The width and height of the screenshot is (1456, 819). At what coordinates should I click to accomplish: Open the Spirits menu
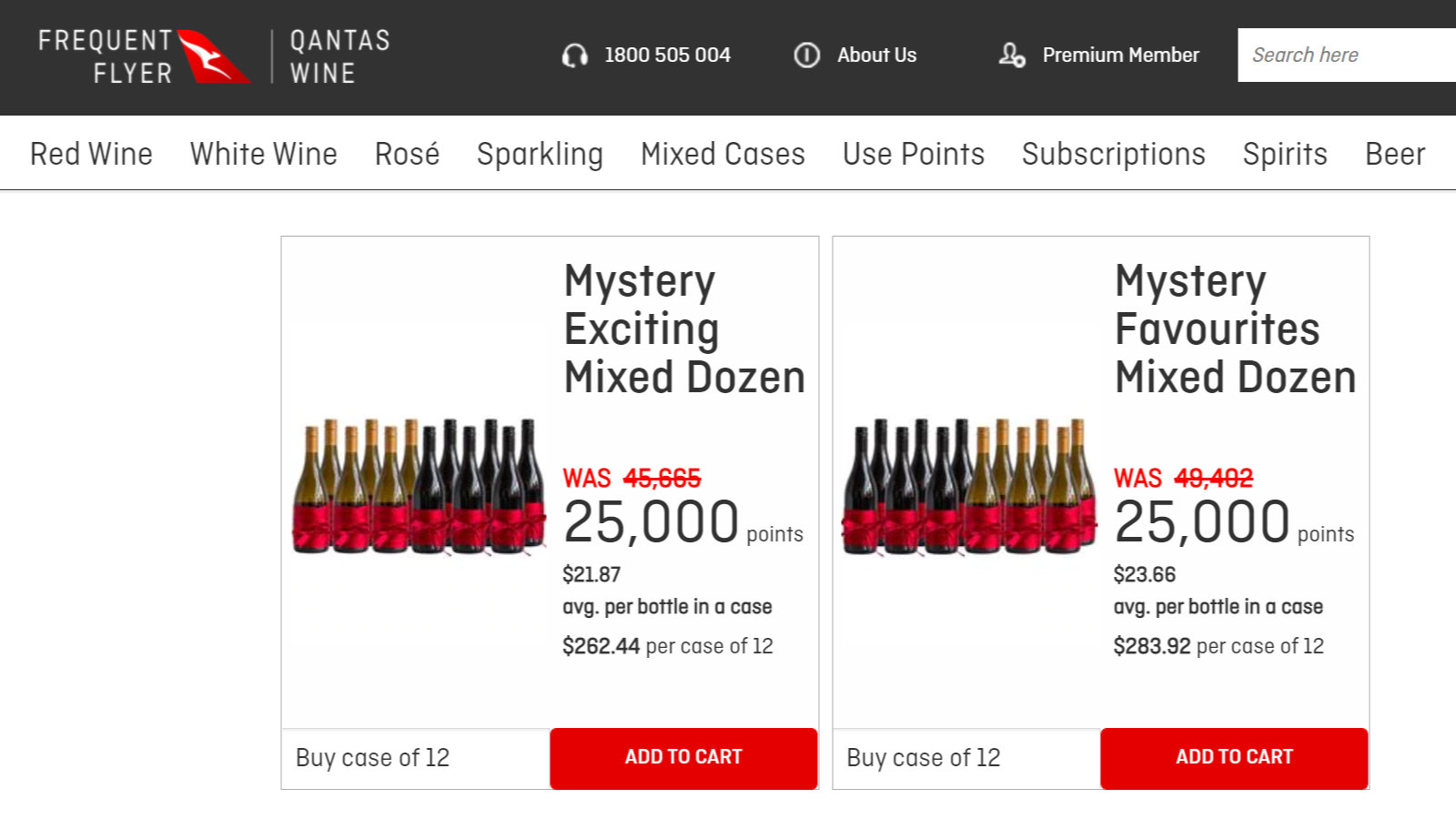[1285, 155]
